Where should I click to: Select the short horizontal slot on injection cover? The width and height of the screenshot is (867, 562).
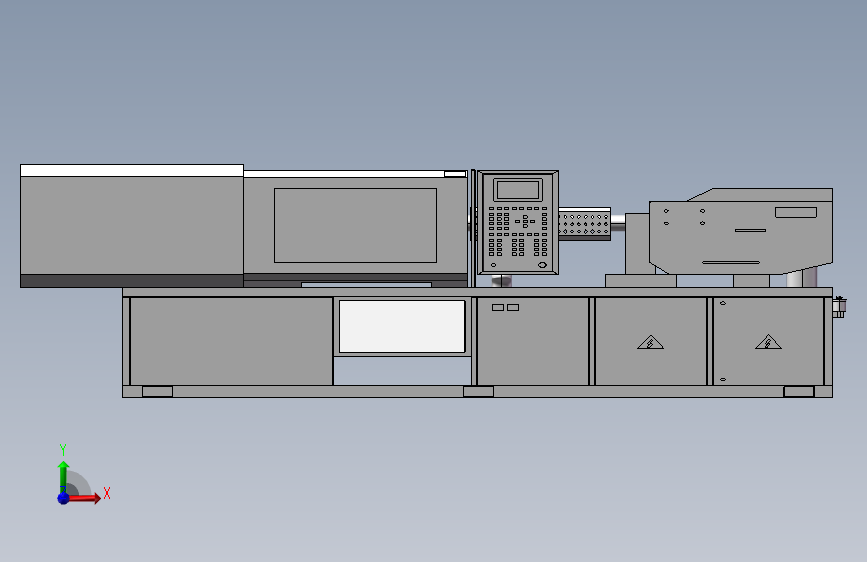point(750,230)
